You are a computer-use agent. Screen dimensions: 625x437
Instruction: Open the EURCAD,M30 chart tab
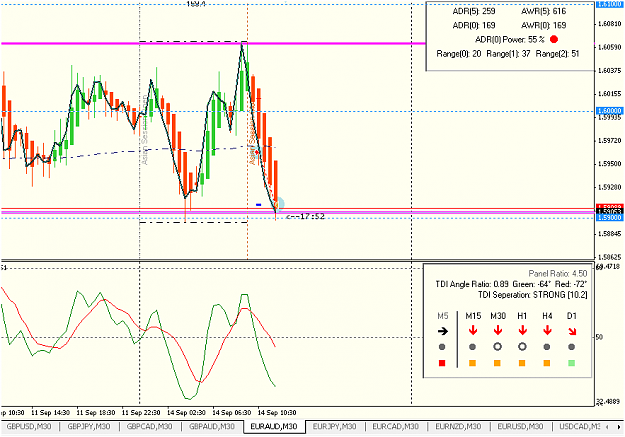pyautogui.click(x=395, y=426)
